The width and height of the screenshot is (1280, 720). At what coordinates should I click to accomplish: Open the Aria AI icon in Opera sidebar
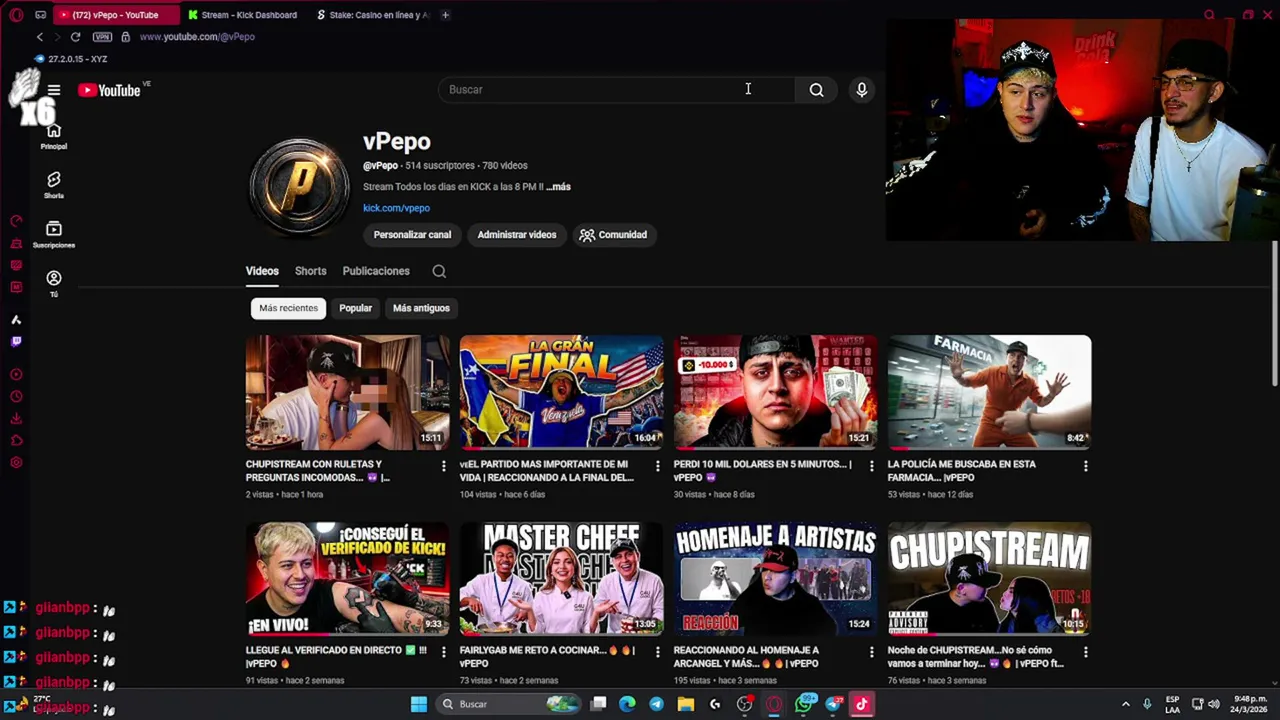tap(16, 320)
